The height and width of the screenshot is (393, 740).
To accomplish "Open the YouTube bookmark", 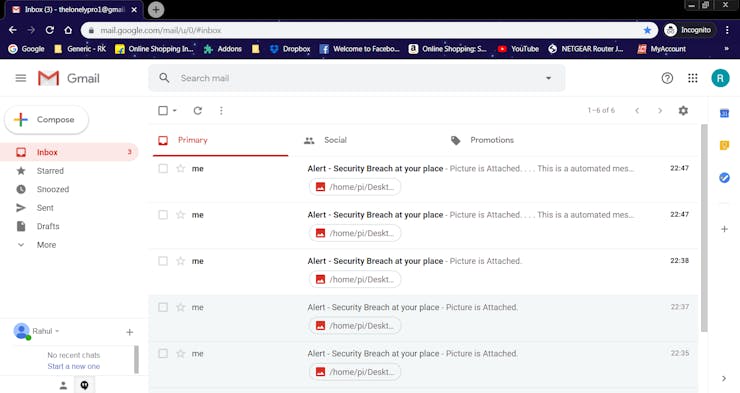I will point(518,49).
